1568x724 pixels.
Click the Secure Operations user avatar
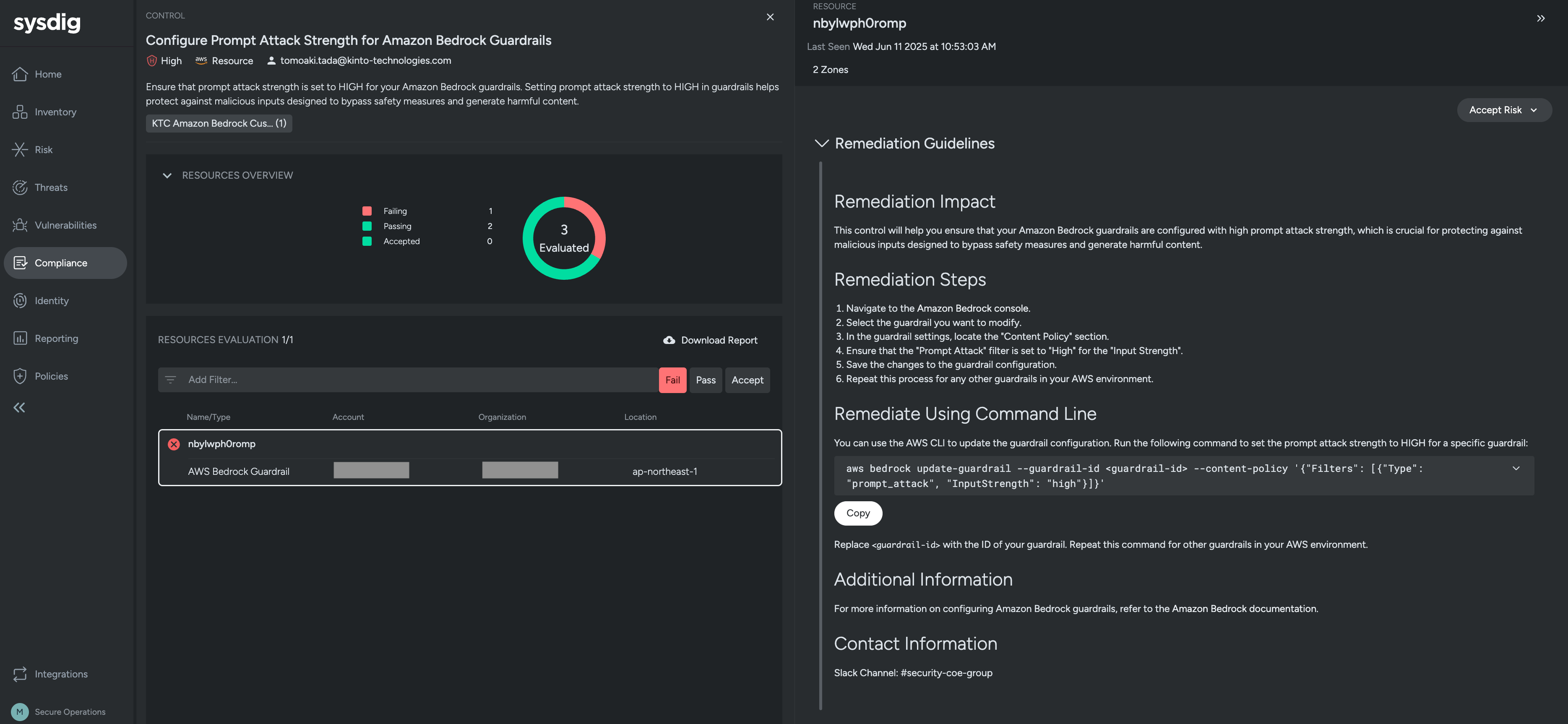tap(19, 712)
